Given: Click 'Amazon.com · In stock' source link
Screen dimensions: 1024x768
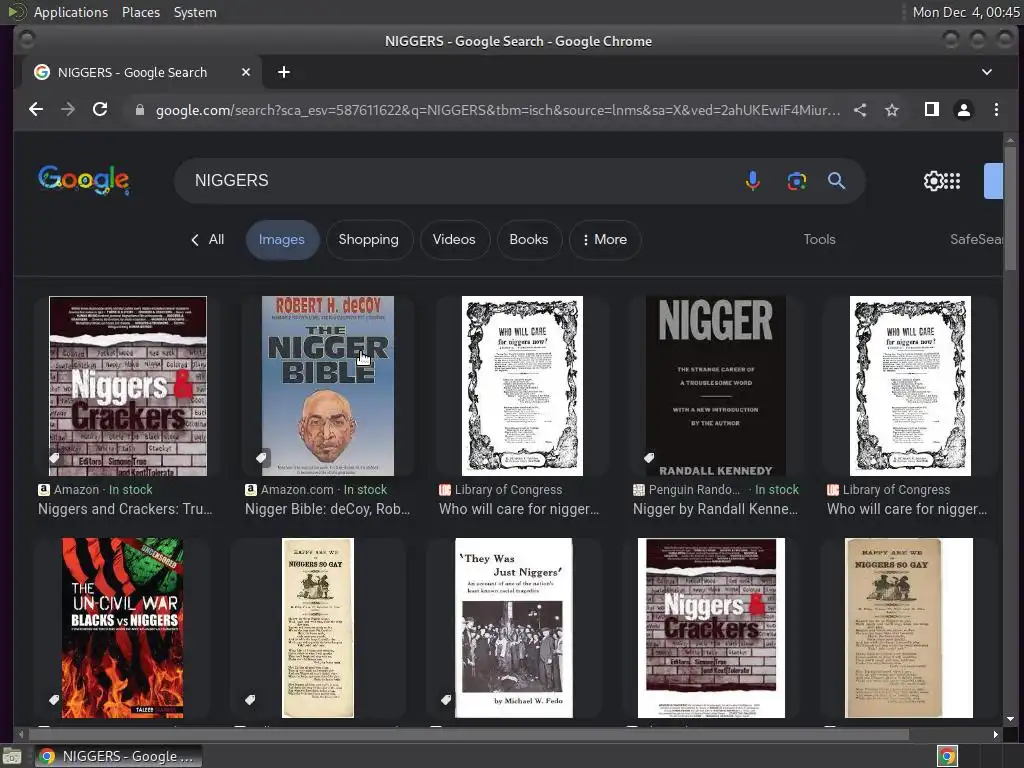Looking at the screenshot, I should point(317,490).
